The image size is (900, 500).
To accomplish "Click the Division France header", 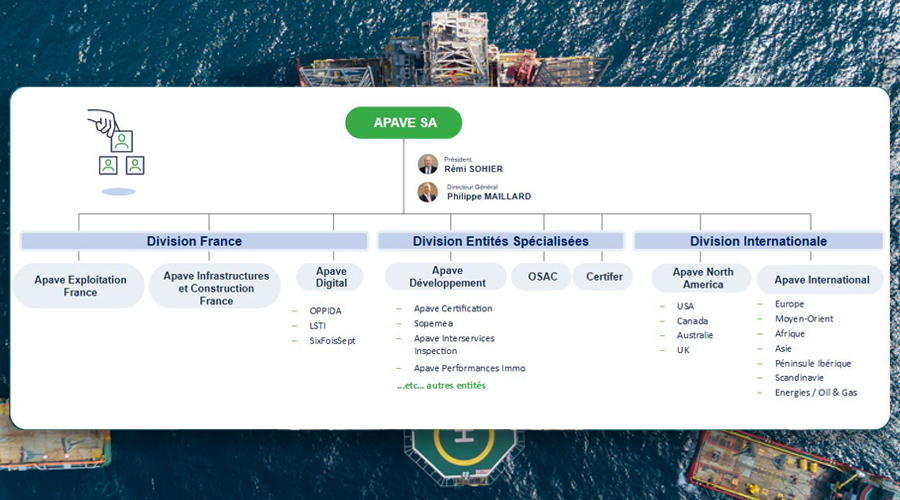I will point(194,241).
